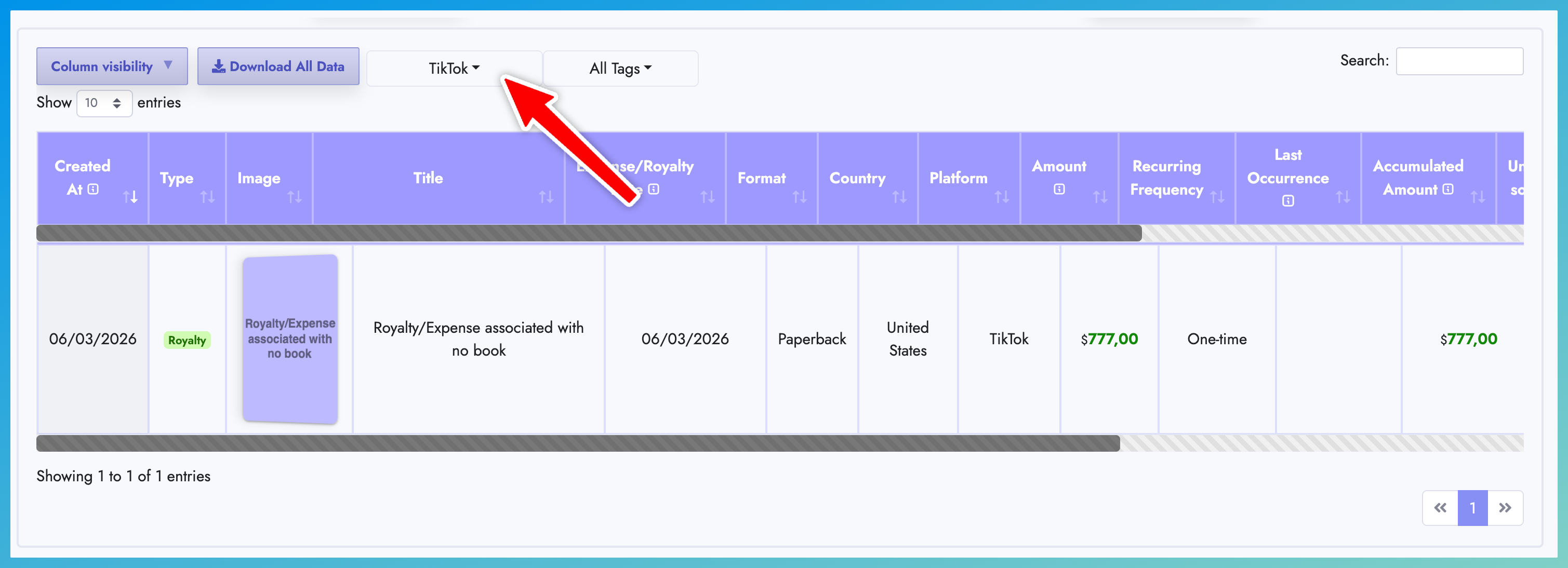Screen dimensions: 1568x568
Task: Sort table by Country column
Action: 899,196
